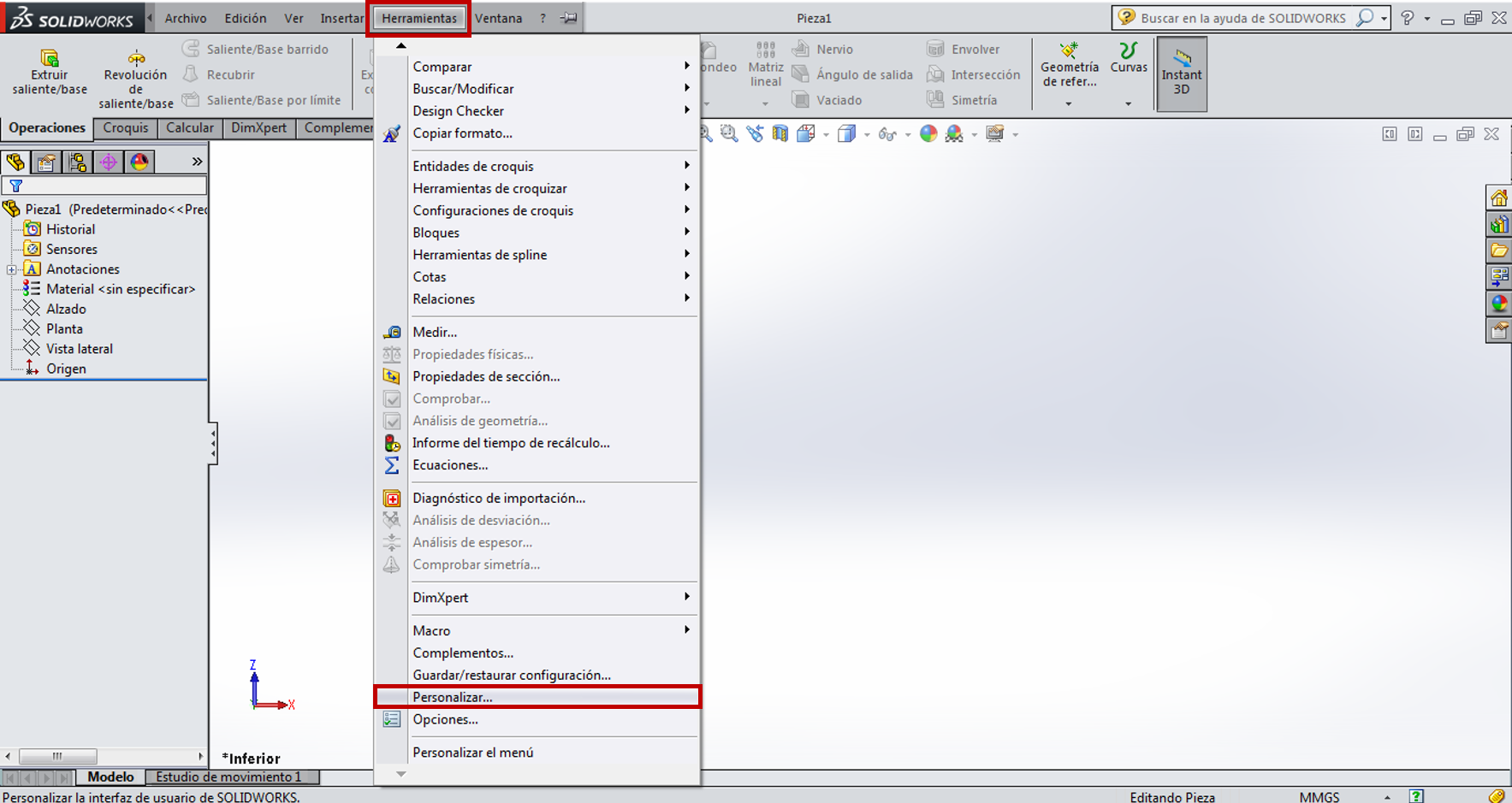Select Pieza1 root tree node
This screenshot has height=803, width=1512.
click(x=104, y=209)
